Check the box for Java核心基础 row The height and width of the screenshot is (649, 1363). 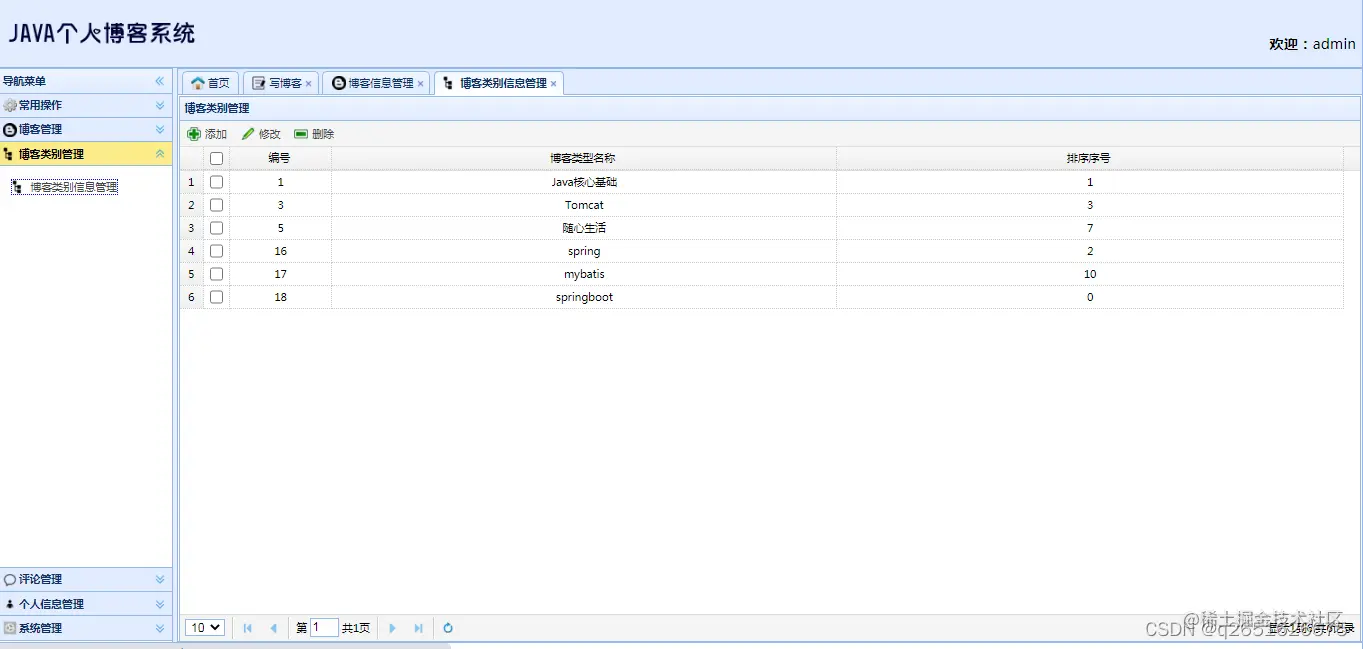coord(216,182)
